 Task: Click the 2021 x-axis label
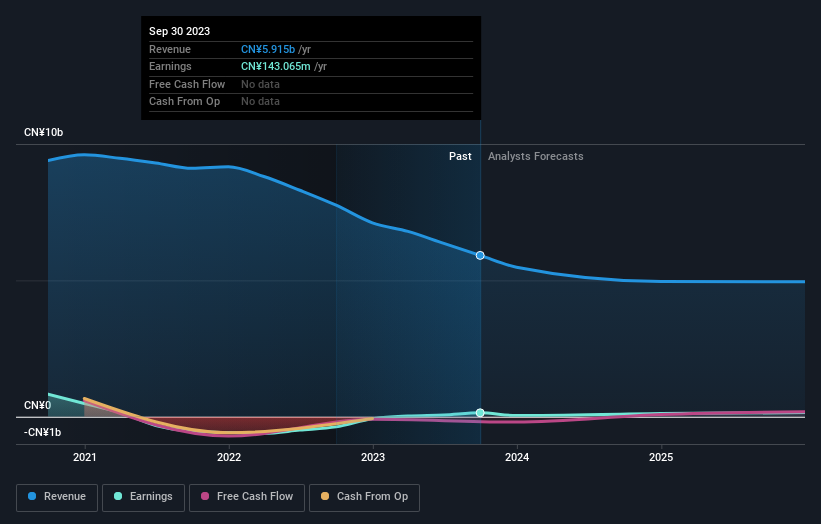[85, 457]
